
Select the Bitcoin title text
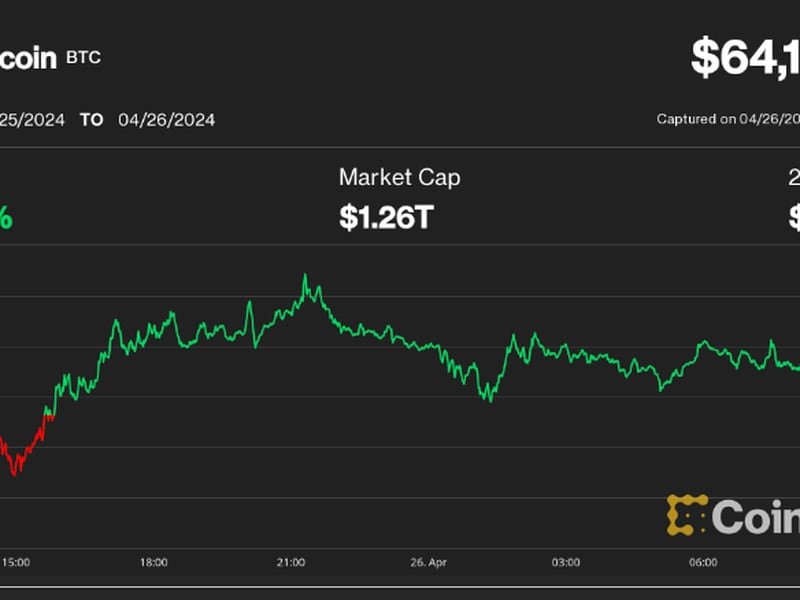(28, 57)
